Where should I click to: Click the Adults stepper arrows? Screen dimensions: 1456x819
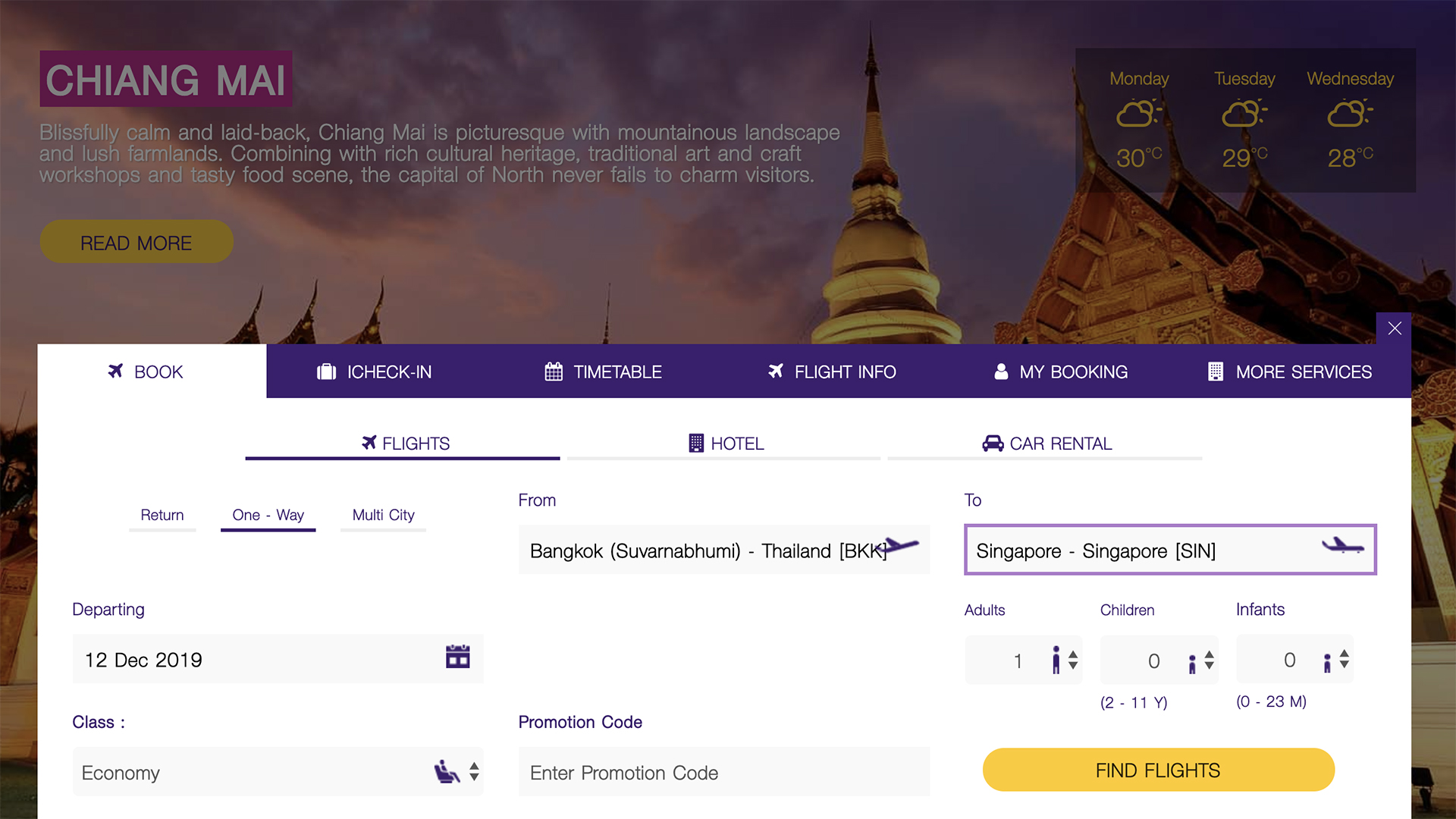click(x=1073, y=660)
